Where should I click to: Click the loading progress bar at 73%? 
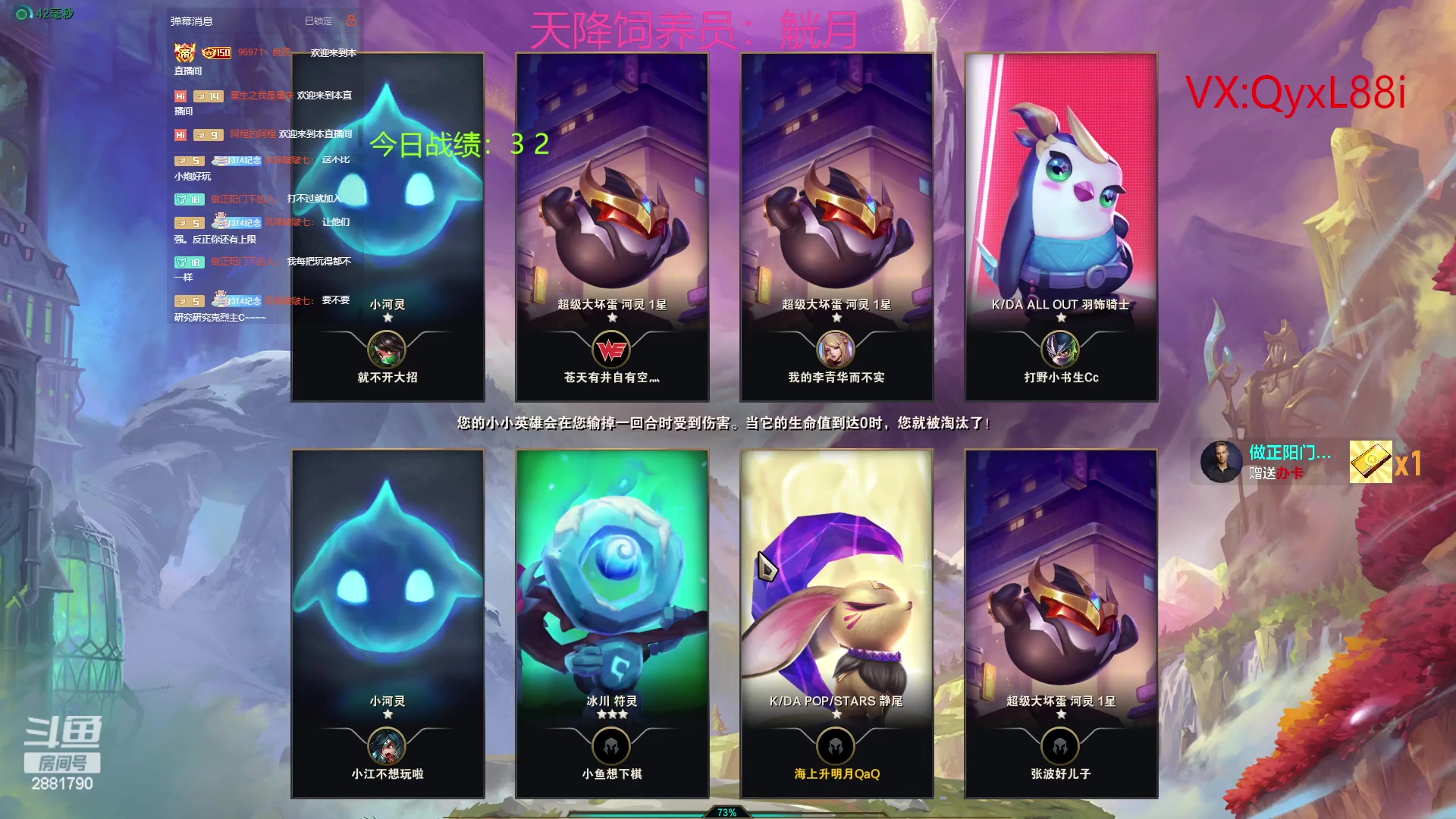point(726,812)
